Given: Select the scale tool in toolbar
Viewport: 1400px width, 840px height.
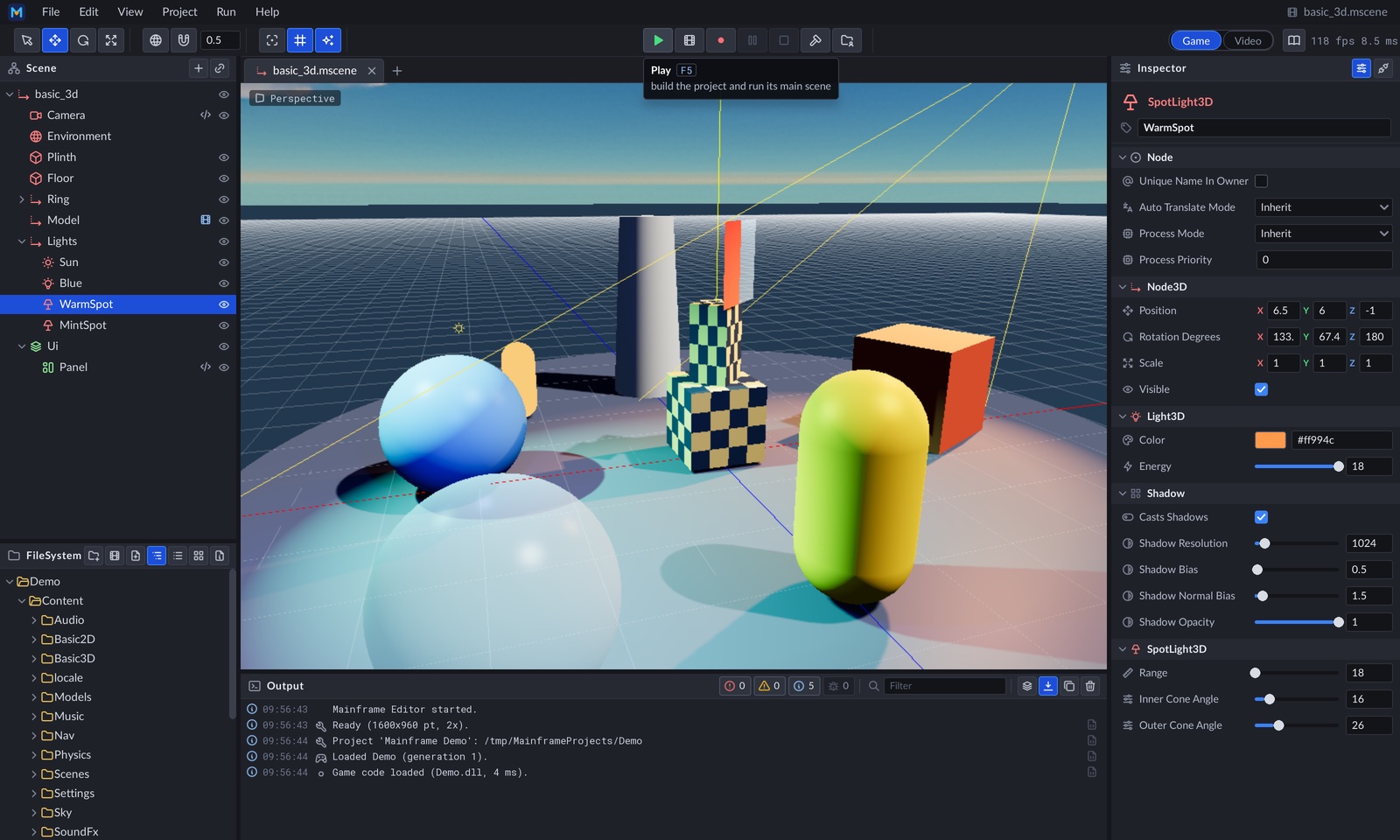Looking at the screenshot, I should click(111, 40).
